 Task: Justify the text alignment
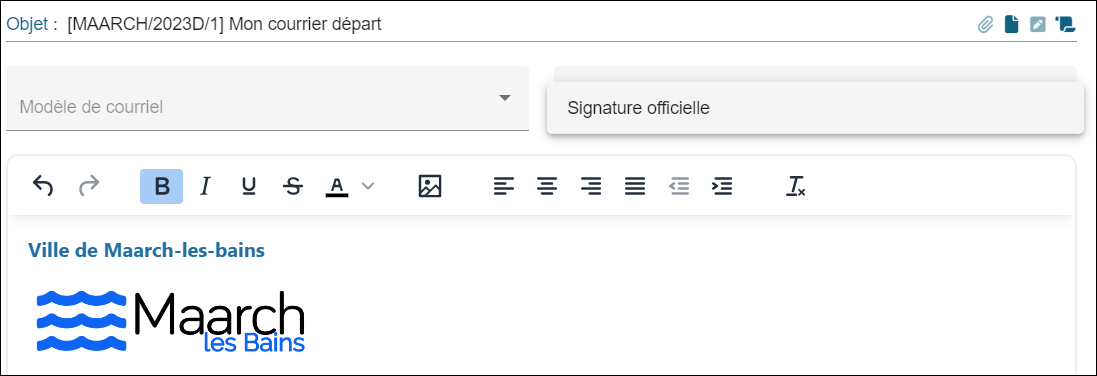coord(635,186)
